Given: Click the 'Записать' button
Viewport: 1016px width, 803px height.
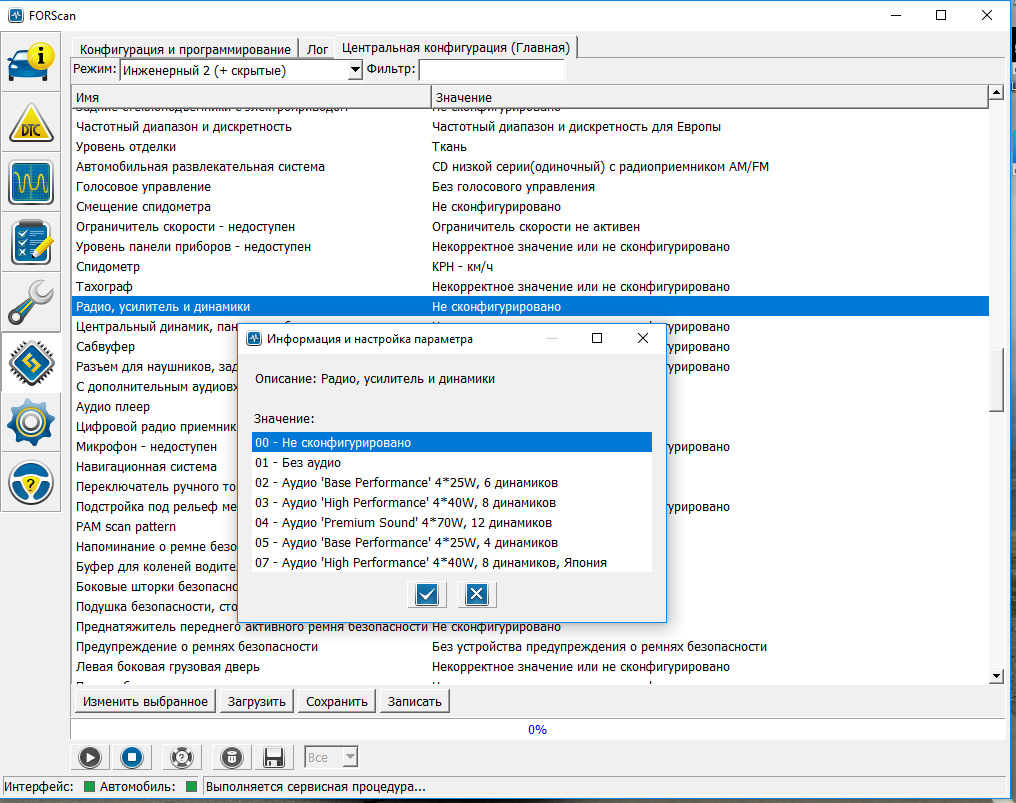Looking at the screenshot, I should click(x=415, y=702).
